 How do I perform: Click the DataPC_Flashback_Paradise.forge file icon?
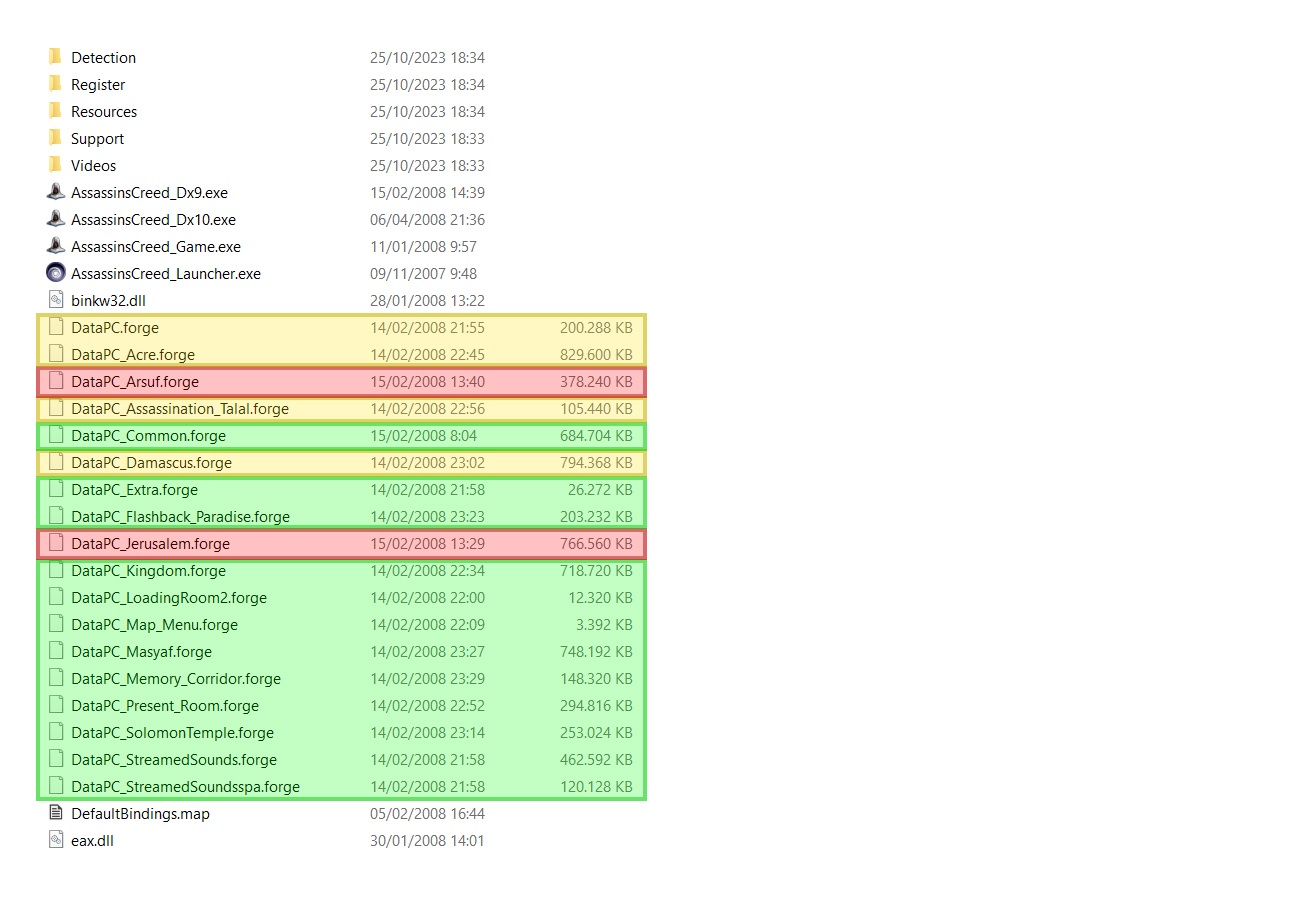point(56,516)
